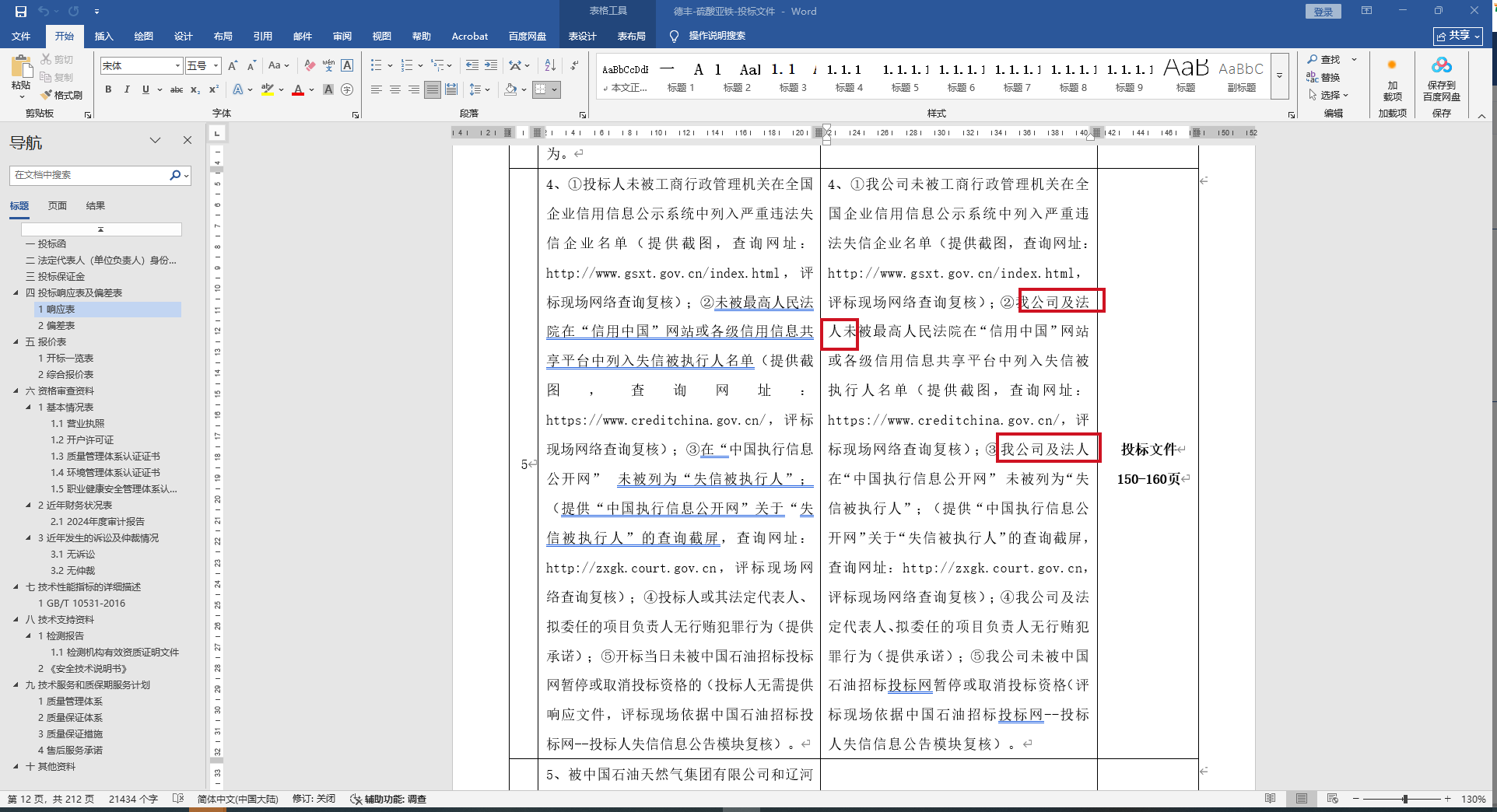Apply the yellow text highlight color

click(268, 90)
